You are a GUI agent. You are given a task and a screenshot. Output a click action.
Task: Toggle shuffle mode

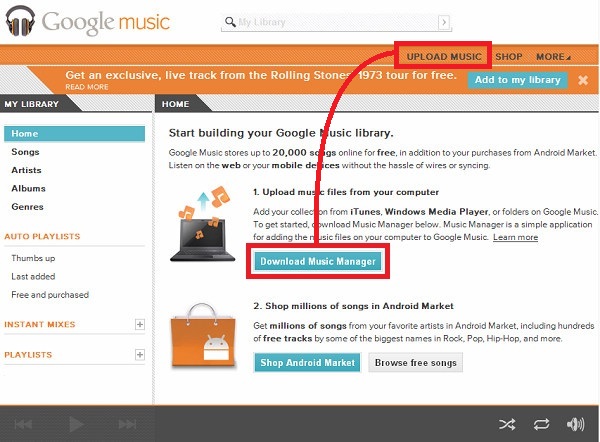[x=507, y=424]
